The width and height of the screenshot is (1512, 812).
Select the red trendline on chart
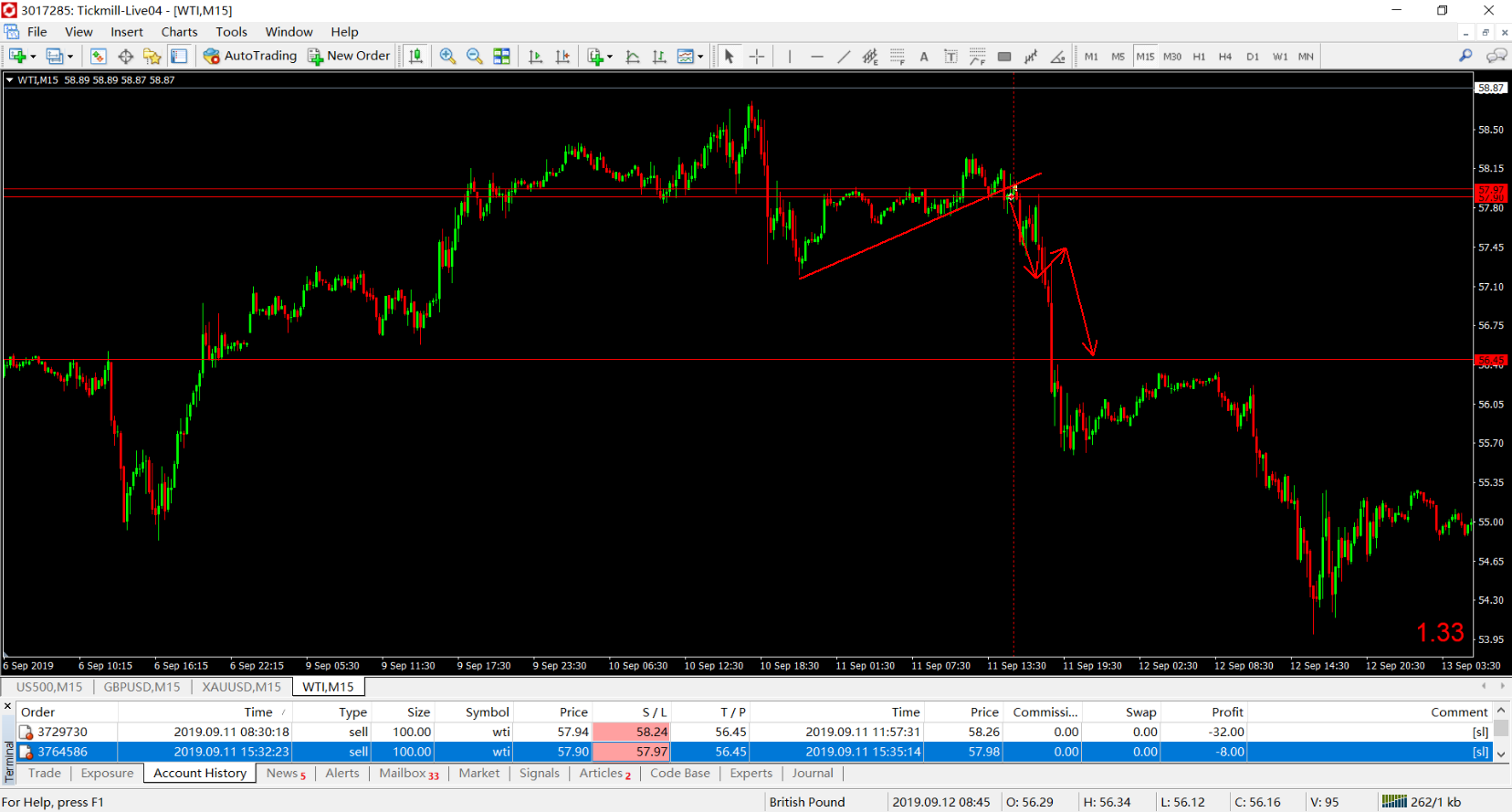click(x=920, y=226)
